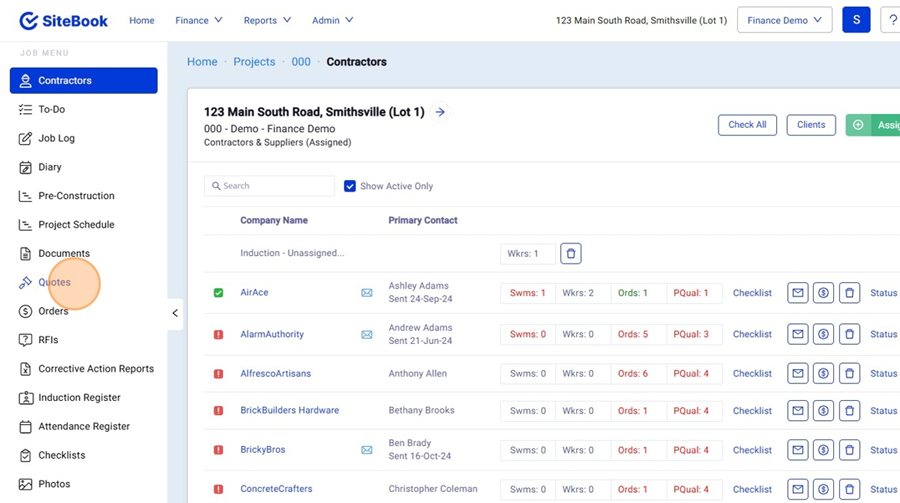Click the trash icon in Induction Unassigned row

(571, 254)
